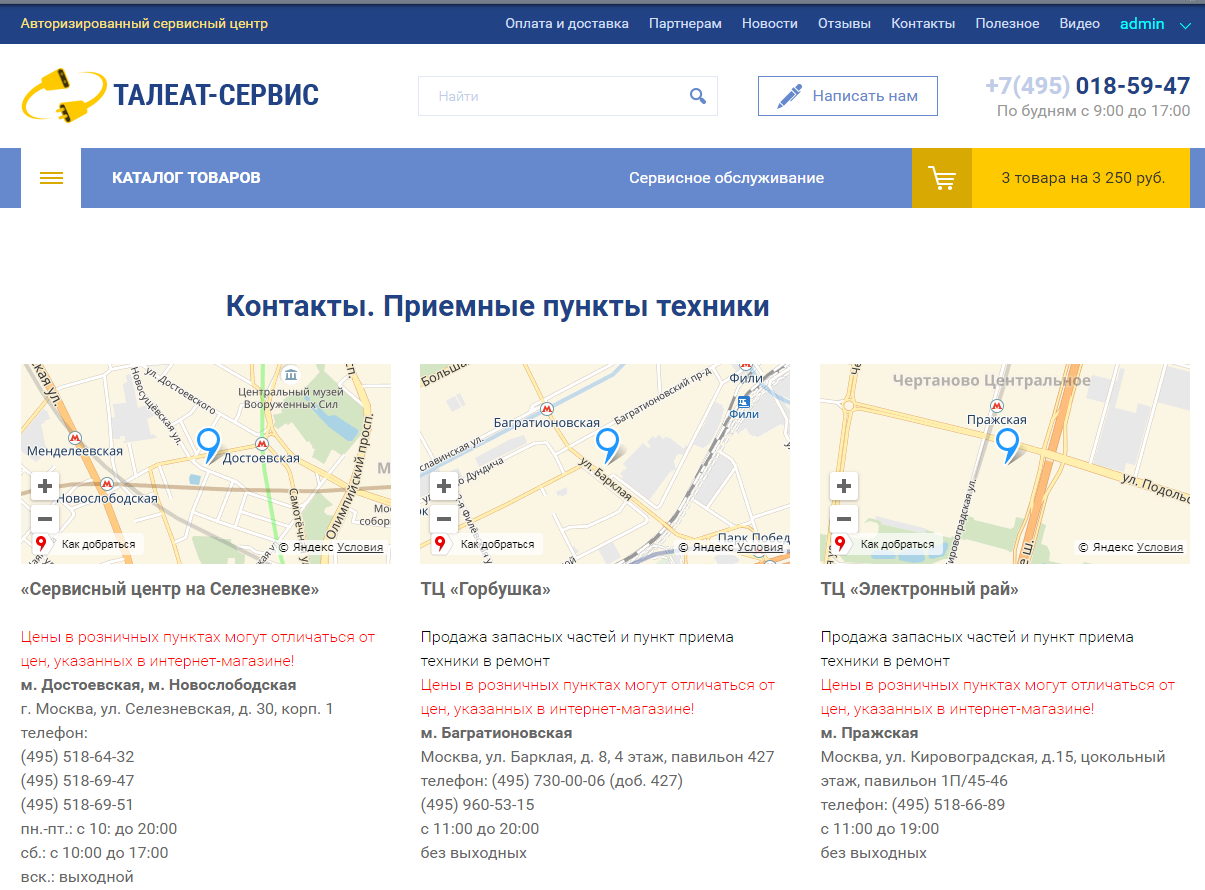Open cart with 3 товара на 3 250 руб.
The image size is (1205, 890).
click(1083, 178)
